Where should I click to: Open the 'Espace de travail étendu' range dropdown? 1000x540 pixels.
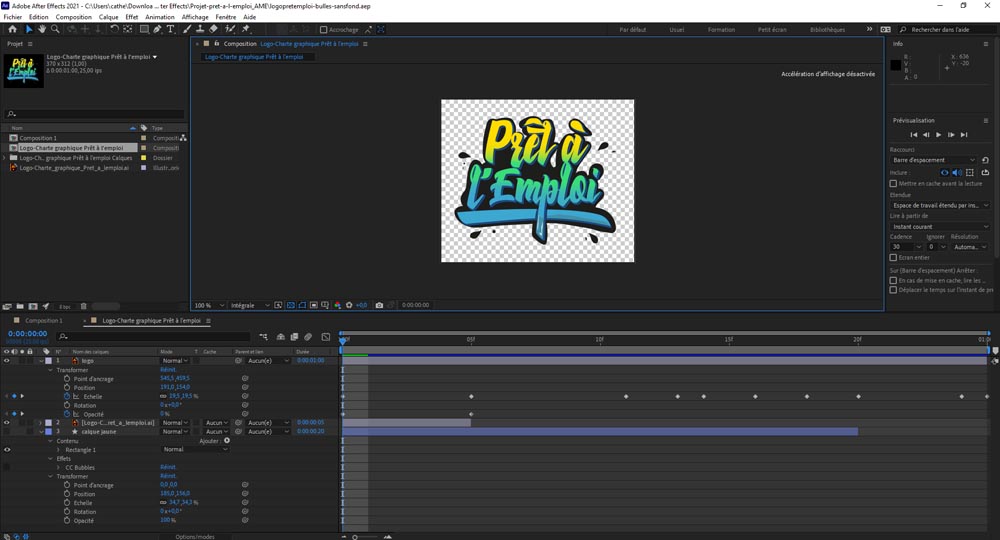[x=940, y=205]
